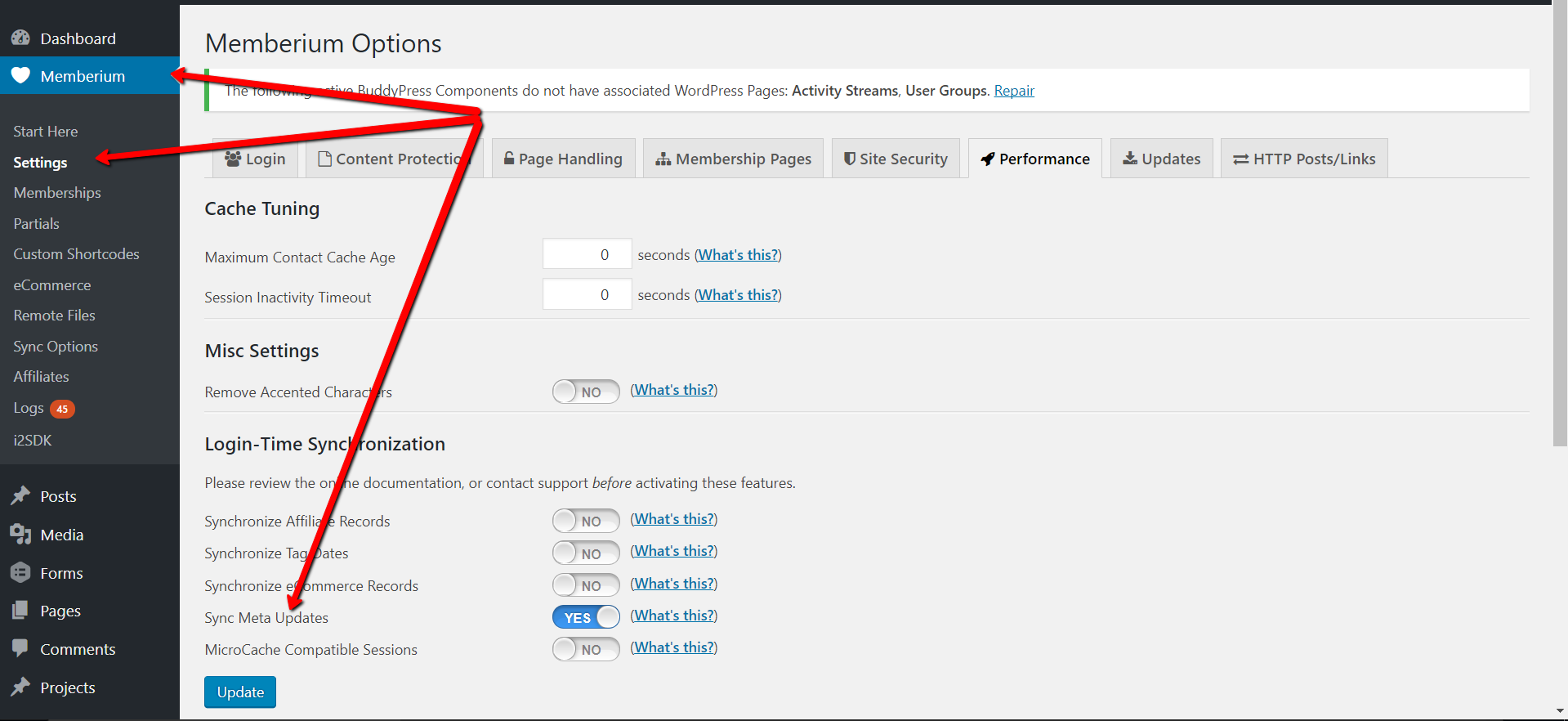Click the Posts pushpin icon
The width and height of the screenshot is (1568, 721).
[20, 496]
